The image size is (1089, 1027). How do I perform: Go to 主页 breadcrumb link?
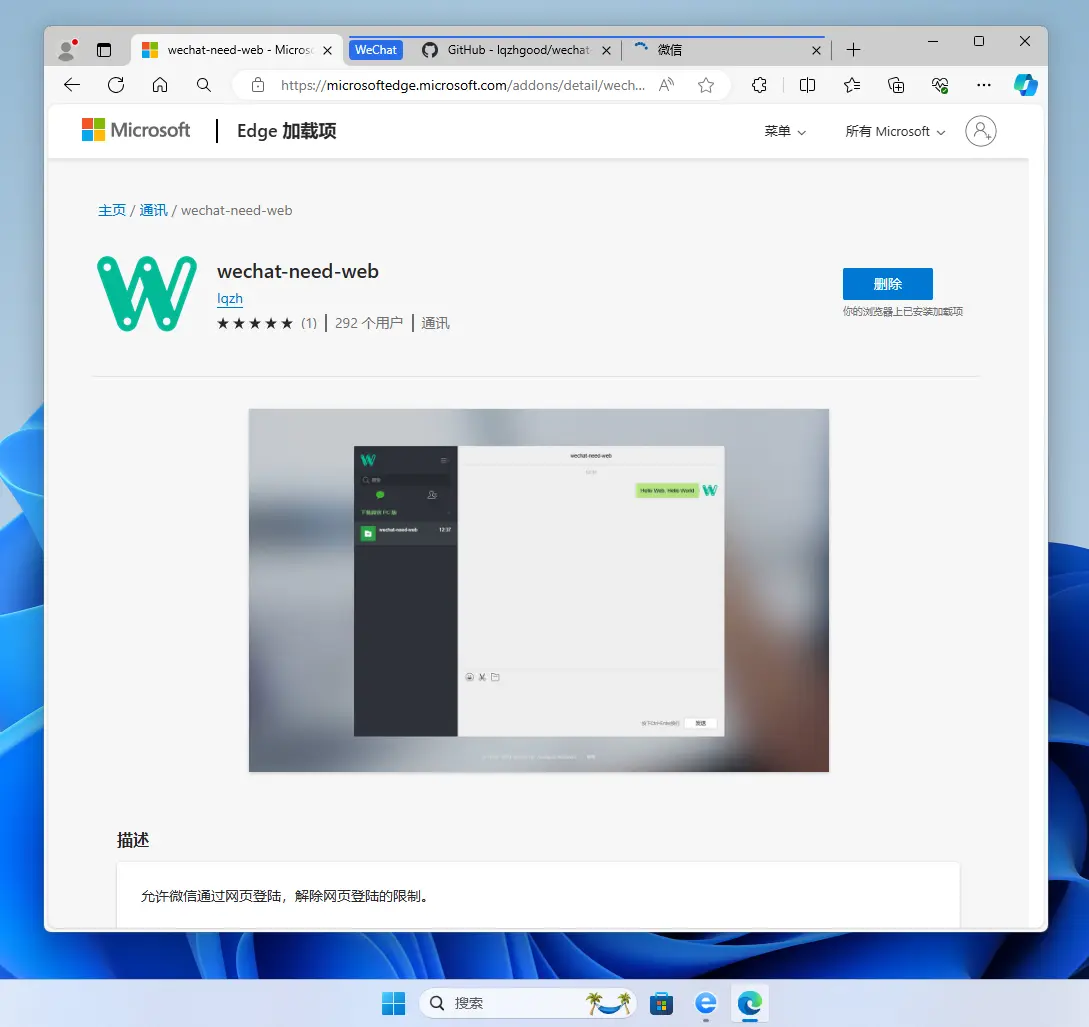[x=112, y=210]
